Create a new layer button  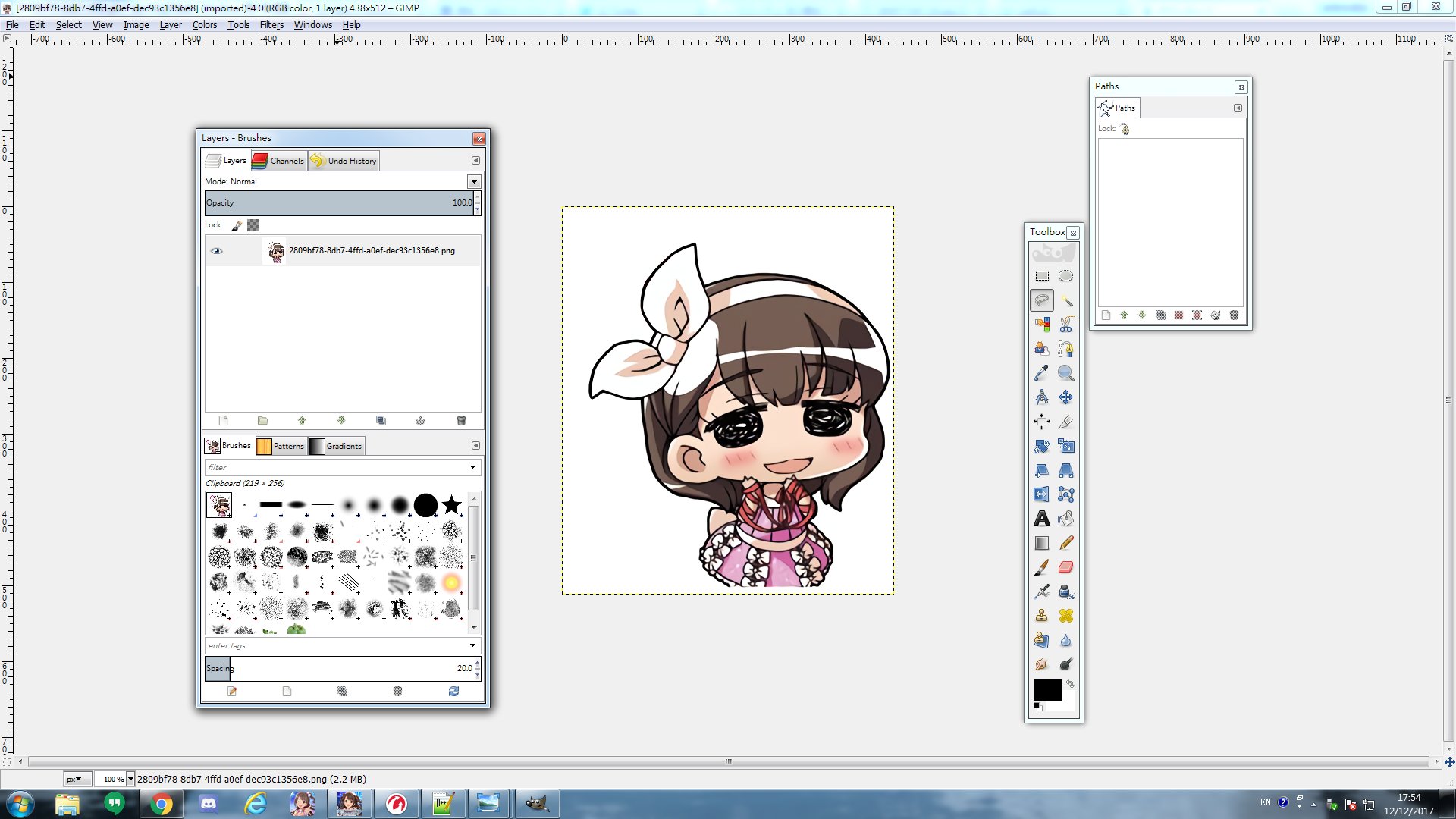(223, 420)
